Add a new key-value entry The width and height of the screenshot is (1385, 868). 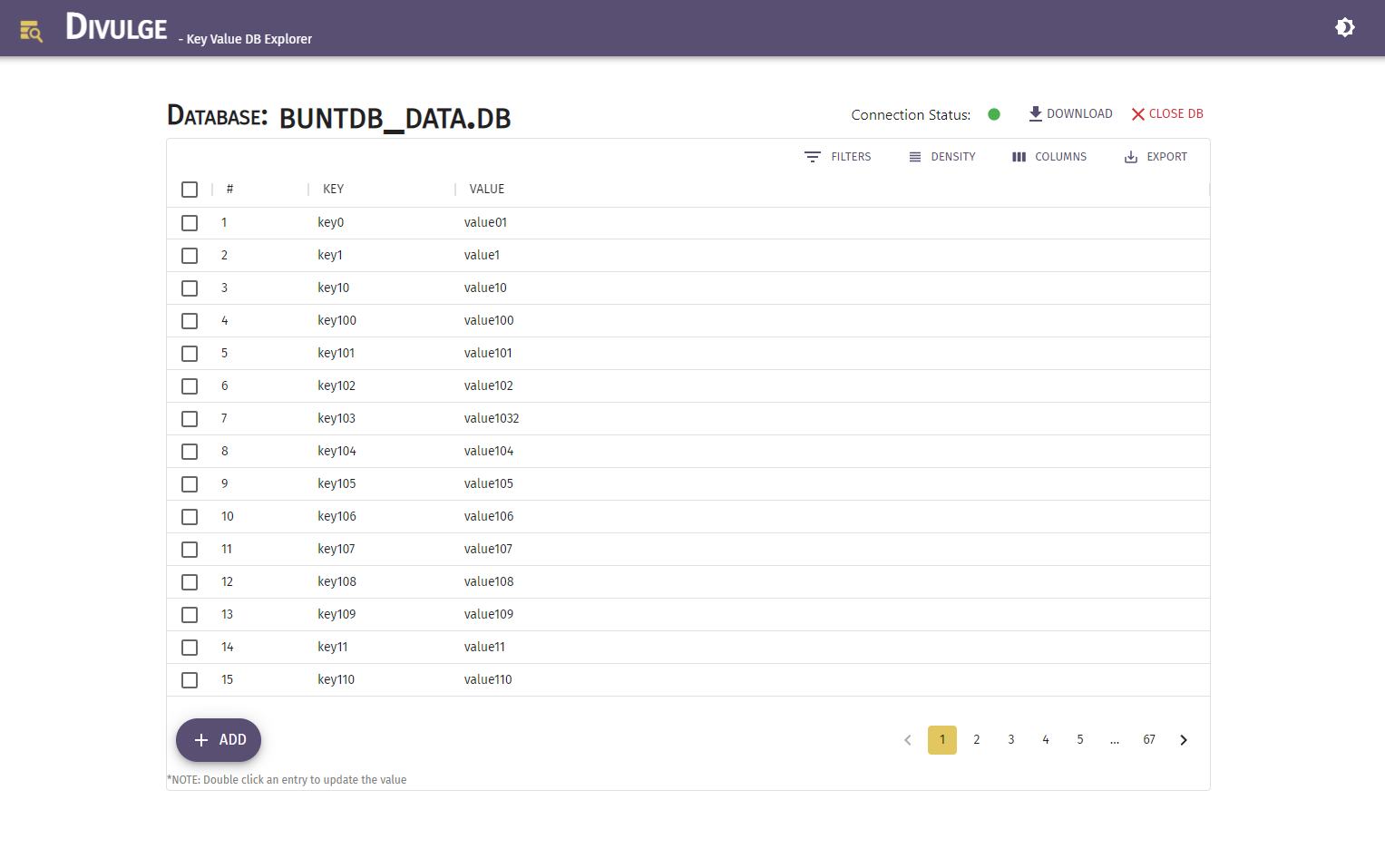[x=219, y=740]
